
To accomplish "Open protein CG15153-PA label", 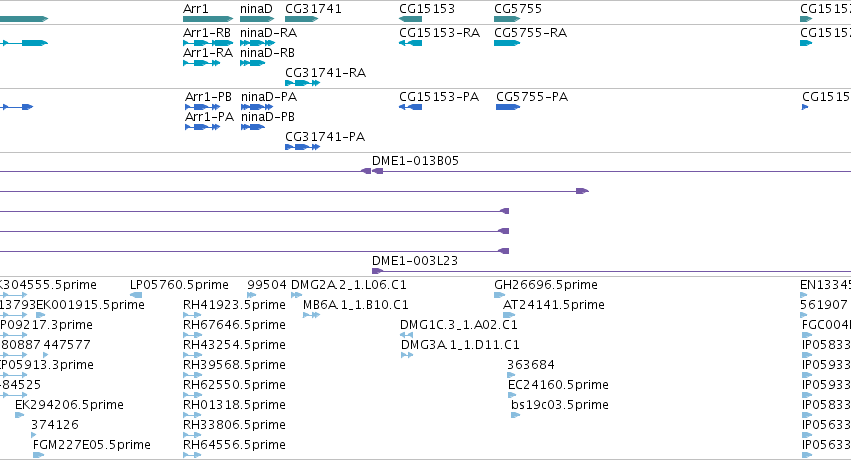I will 439,97.
